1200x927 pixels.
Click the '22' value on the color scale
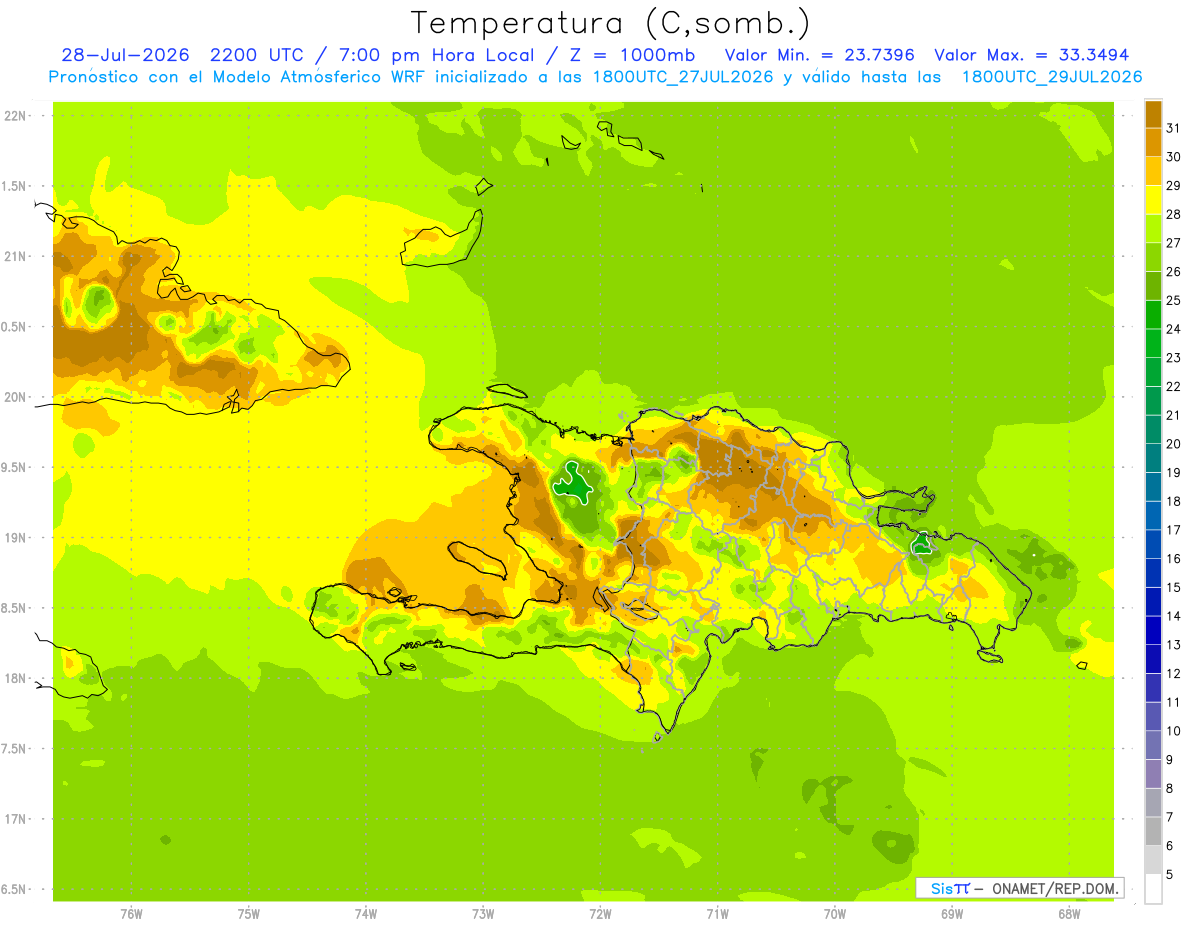tap(1174, 386)
